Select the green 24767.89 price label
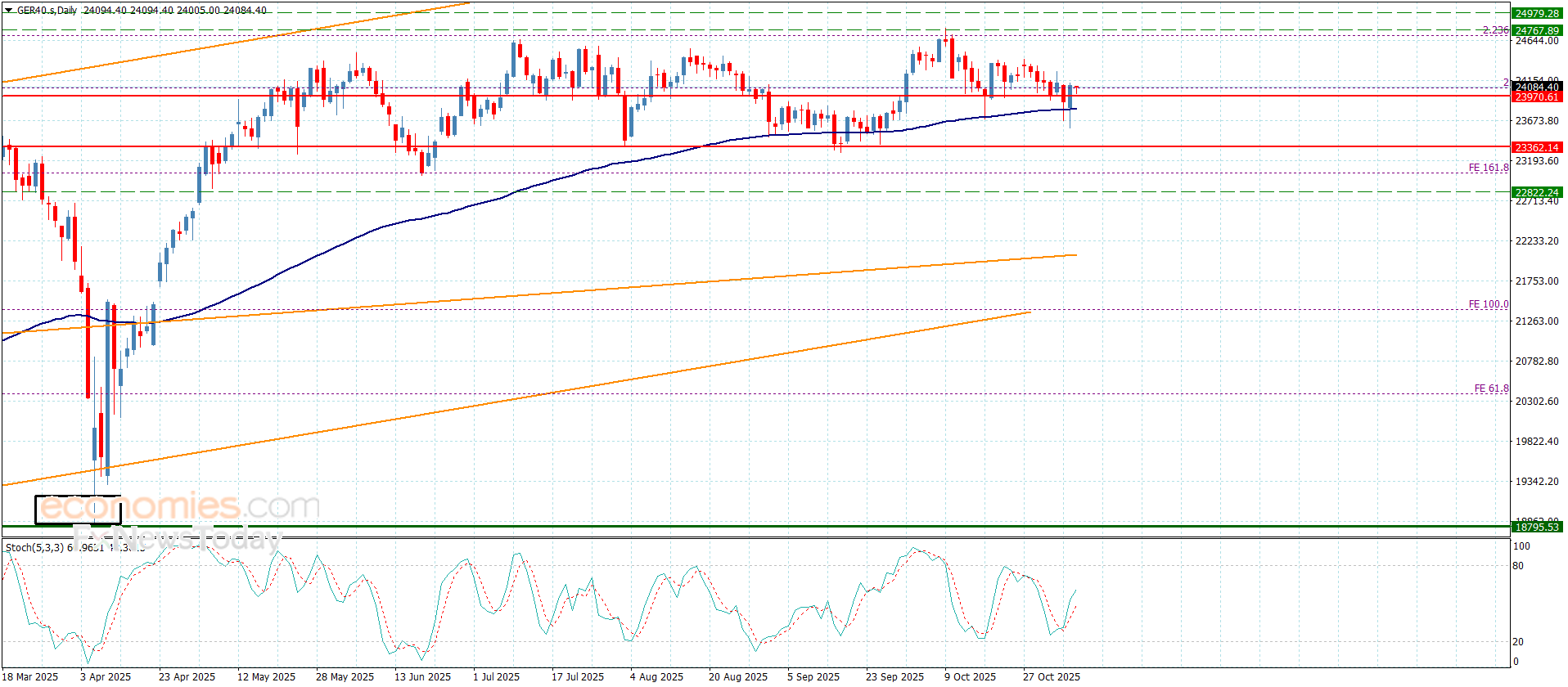Image resolution: width=1568 pixels, height=687 pixels. [1536, 31]
